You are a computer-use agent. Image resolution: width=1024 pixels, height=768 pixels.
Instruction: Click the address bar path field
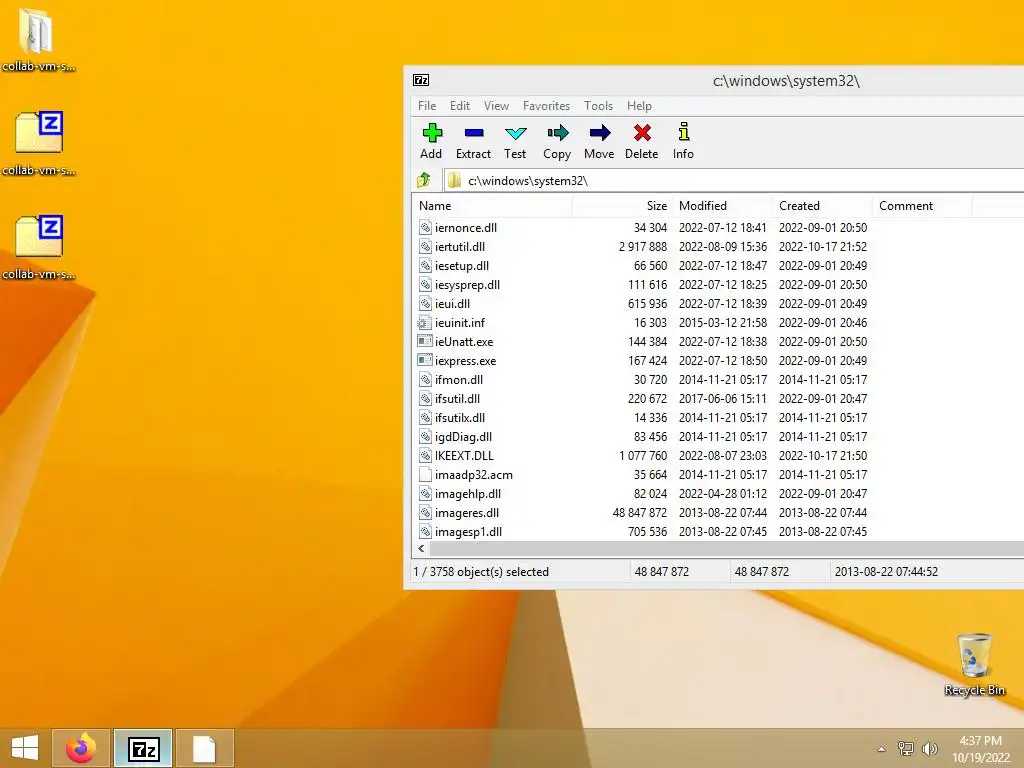(734, 180)
